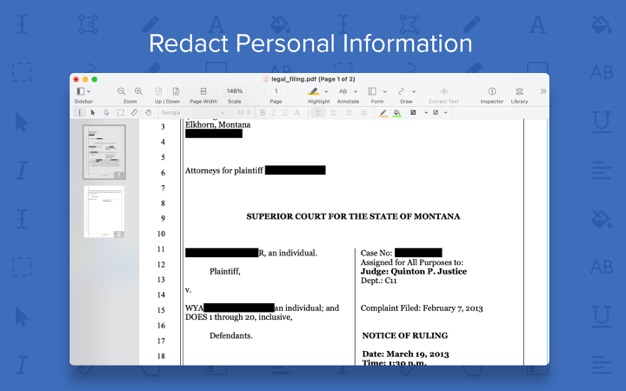
Task: Click 'NOTICE OF RULING' heading
Action: coord(405,335)
